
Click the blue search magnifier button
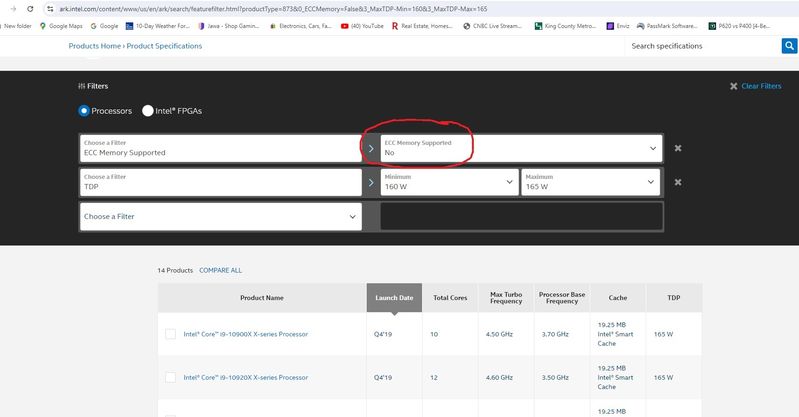(x=789, y=46)
